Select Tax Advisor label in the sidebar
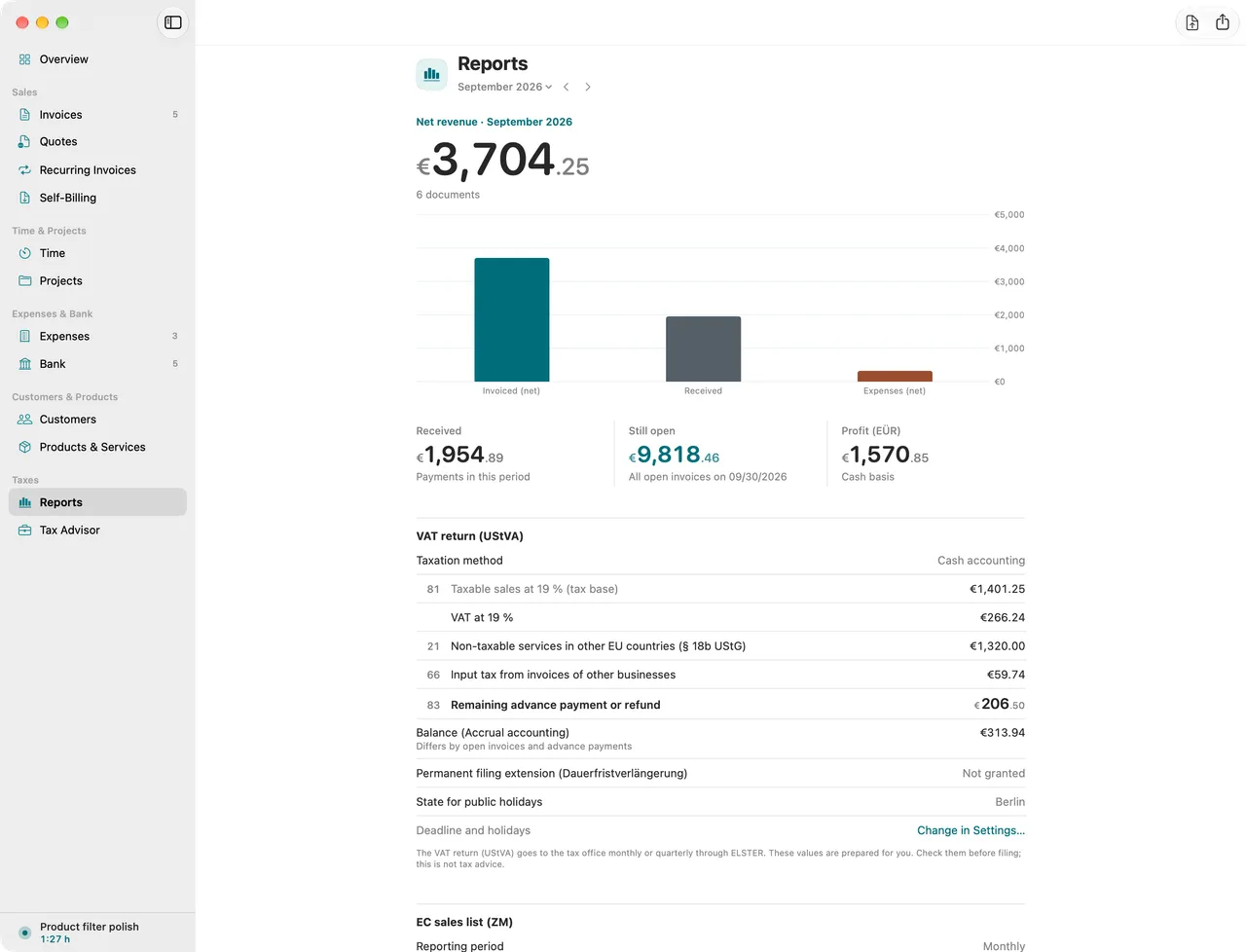1246x952 pixels. pos(70,531)
